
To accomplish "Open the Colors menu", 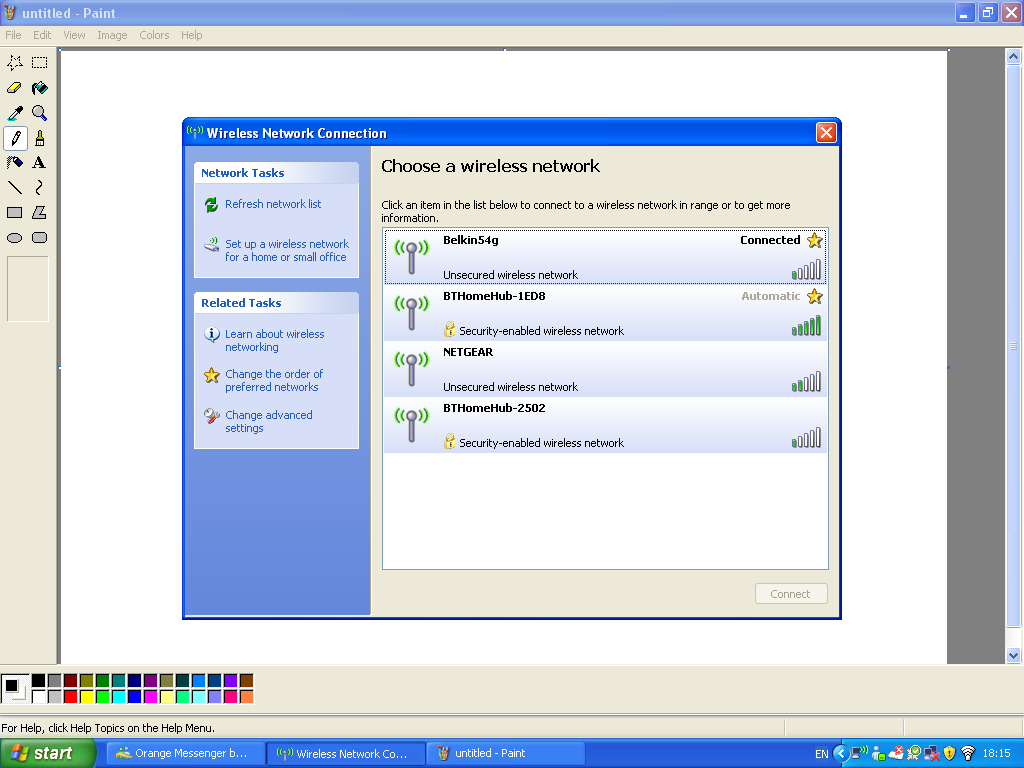I will click(154, 35).
